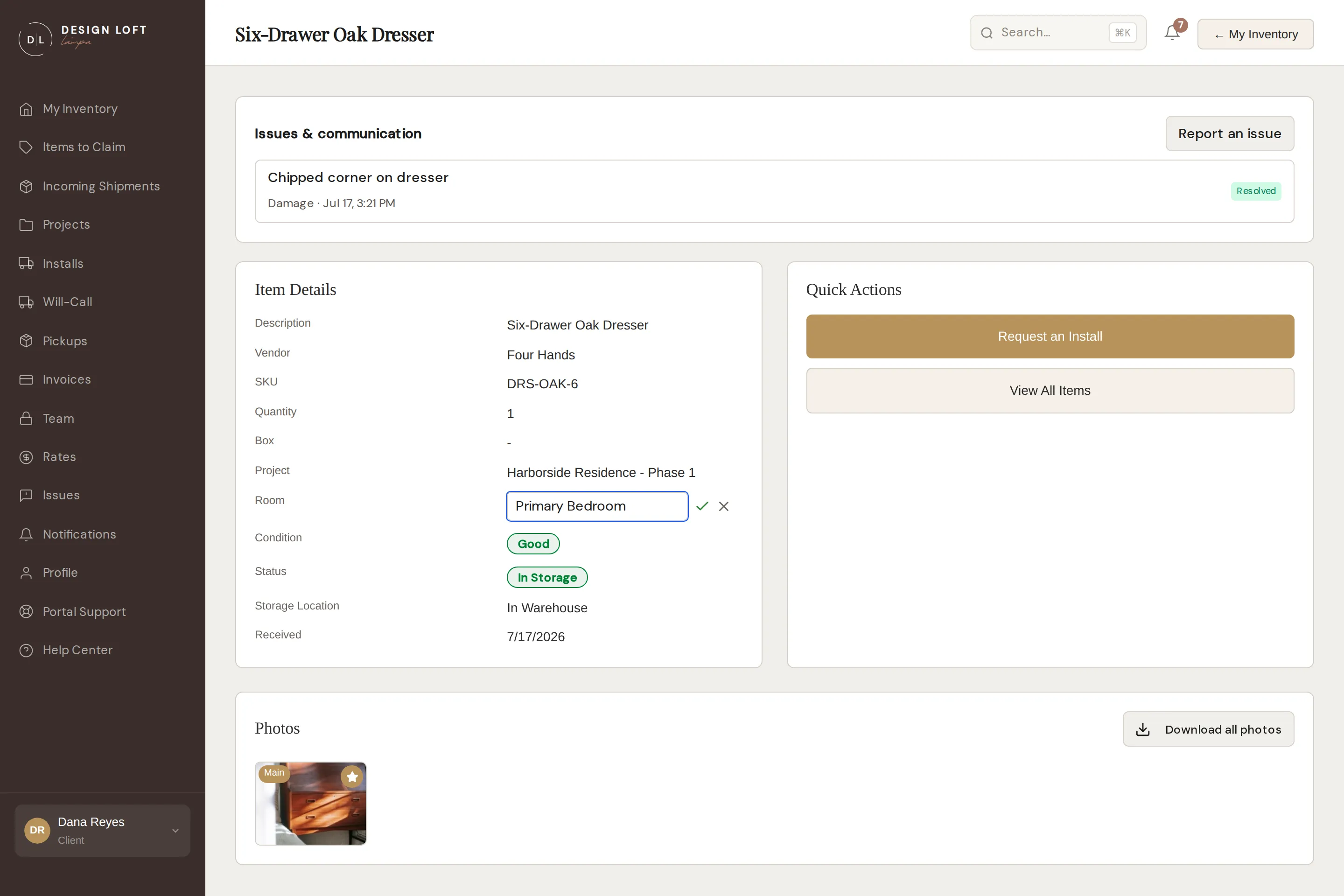The height and width of the screenshot is (896, 1344).
Task: Open the main dresser photo thumbnail
Action: pos(310,804)
